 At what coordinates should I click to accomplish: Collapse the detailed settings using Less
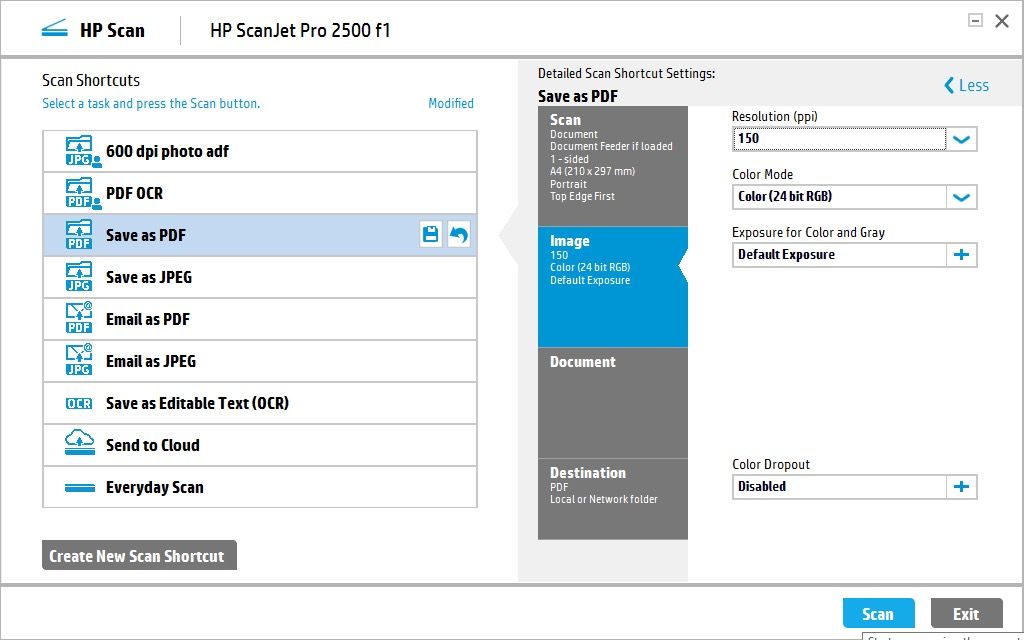tap(965, 85)
